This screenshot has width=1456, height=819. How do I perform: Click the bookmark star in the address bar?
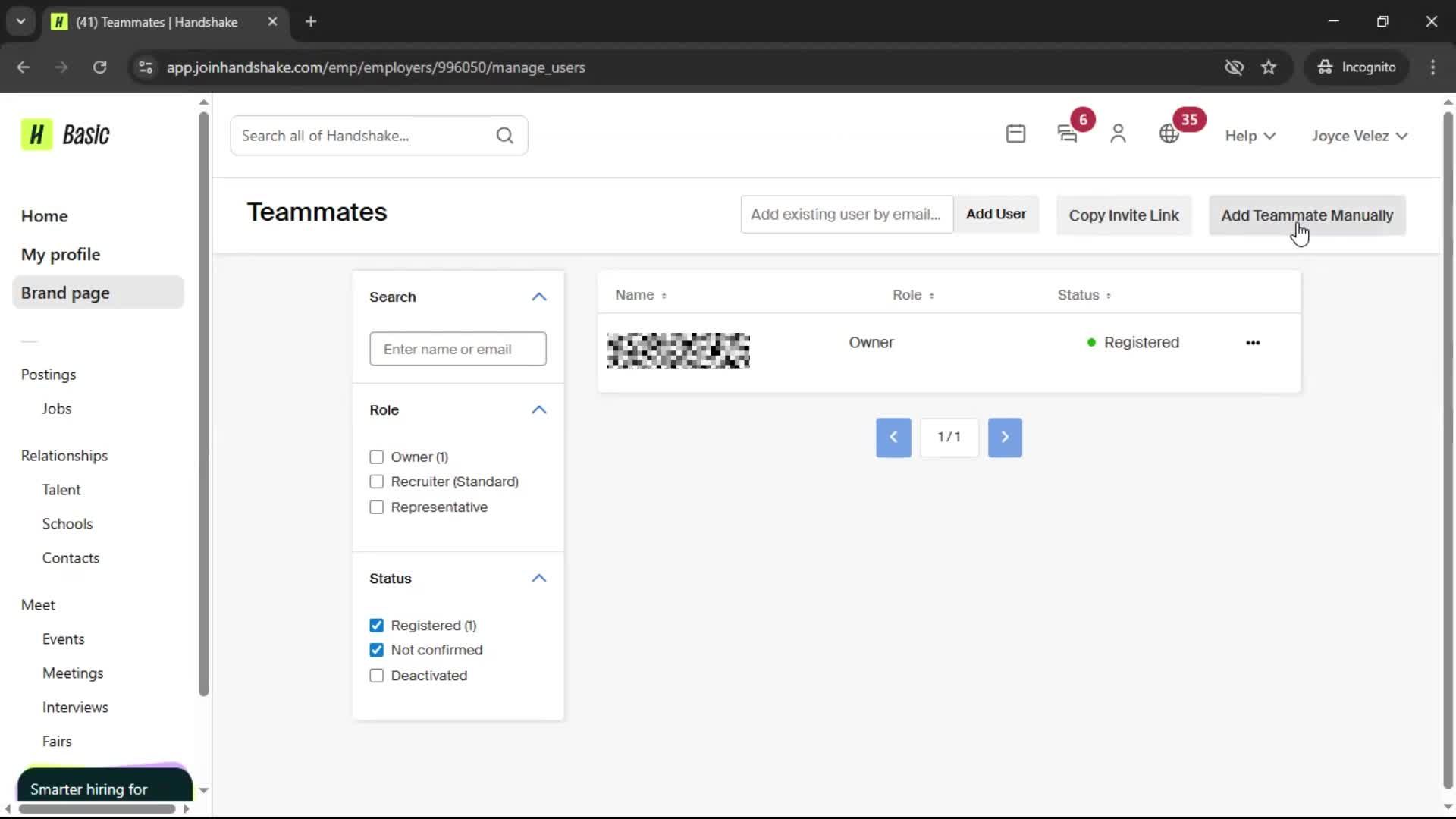(x=1269, y=67)
